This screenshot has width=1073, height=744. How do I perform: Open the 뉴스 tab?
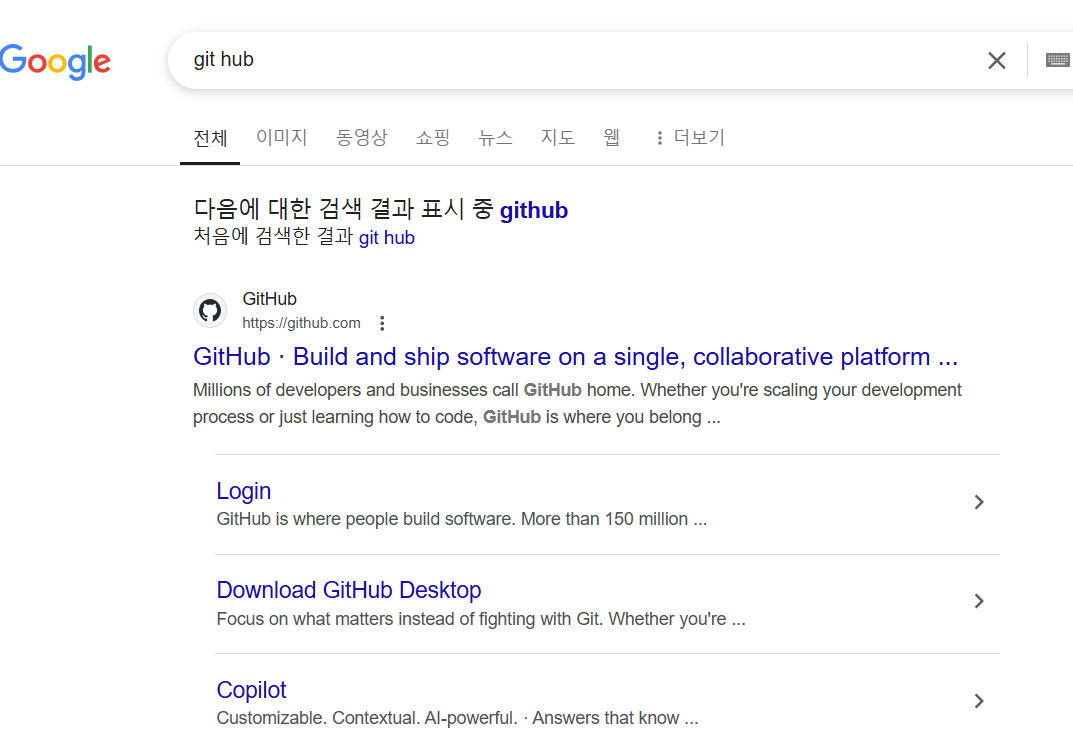click(x=495, y=138)
